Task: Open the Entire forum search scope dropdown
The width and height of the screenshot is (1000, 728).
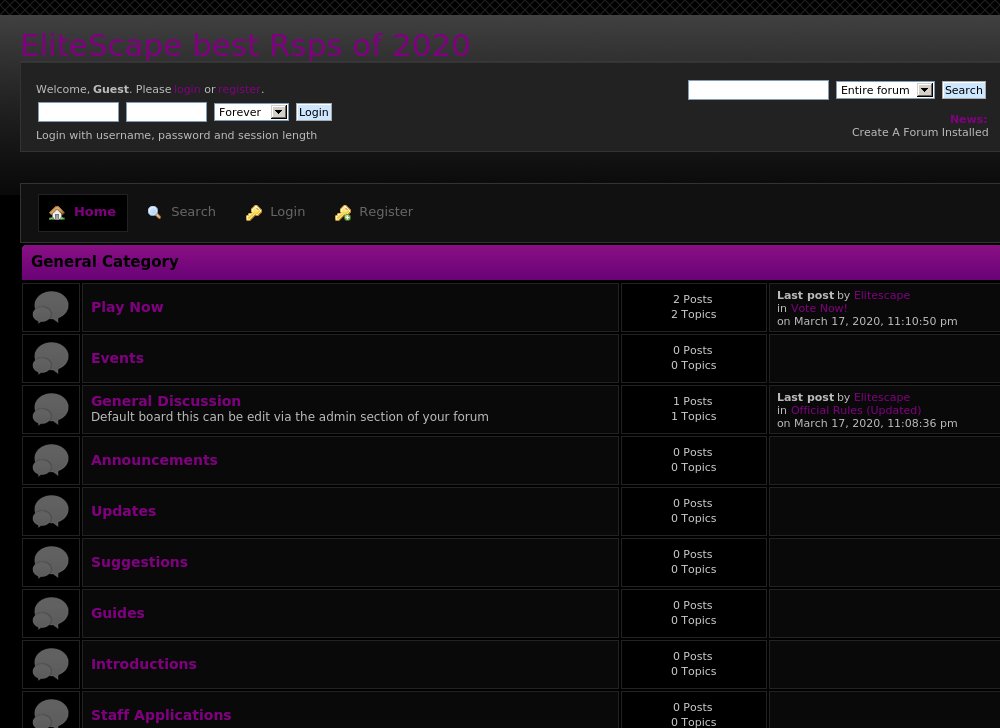Action: coord(884,90)
